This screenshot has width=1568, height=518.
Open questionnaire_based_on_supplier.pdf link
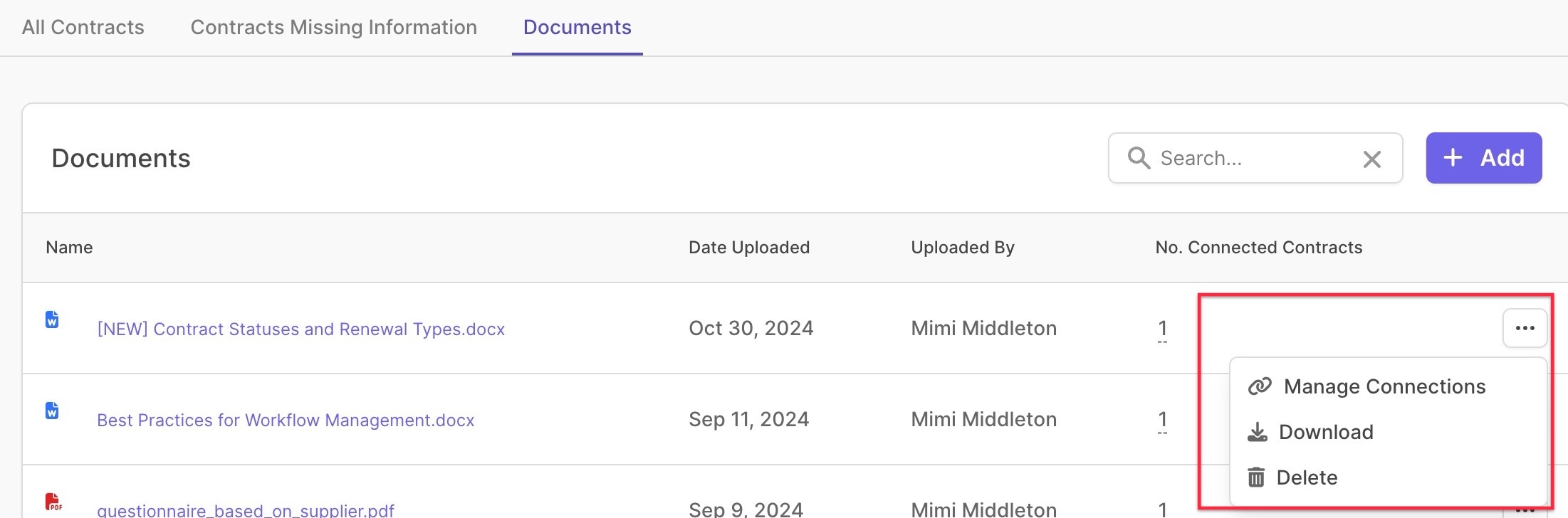click(246, 509)
